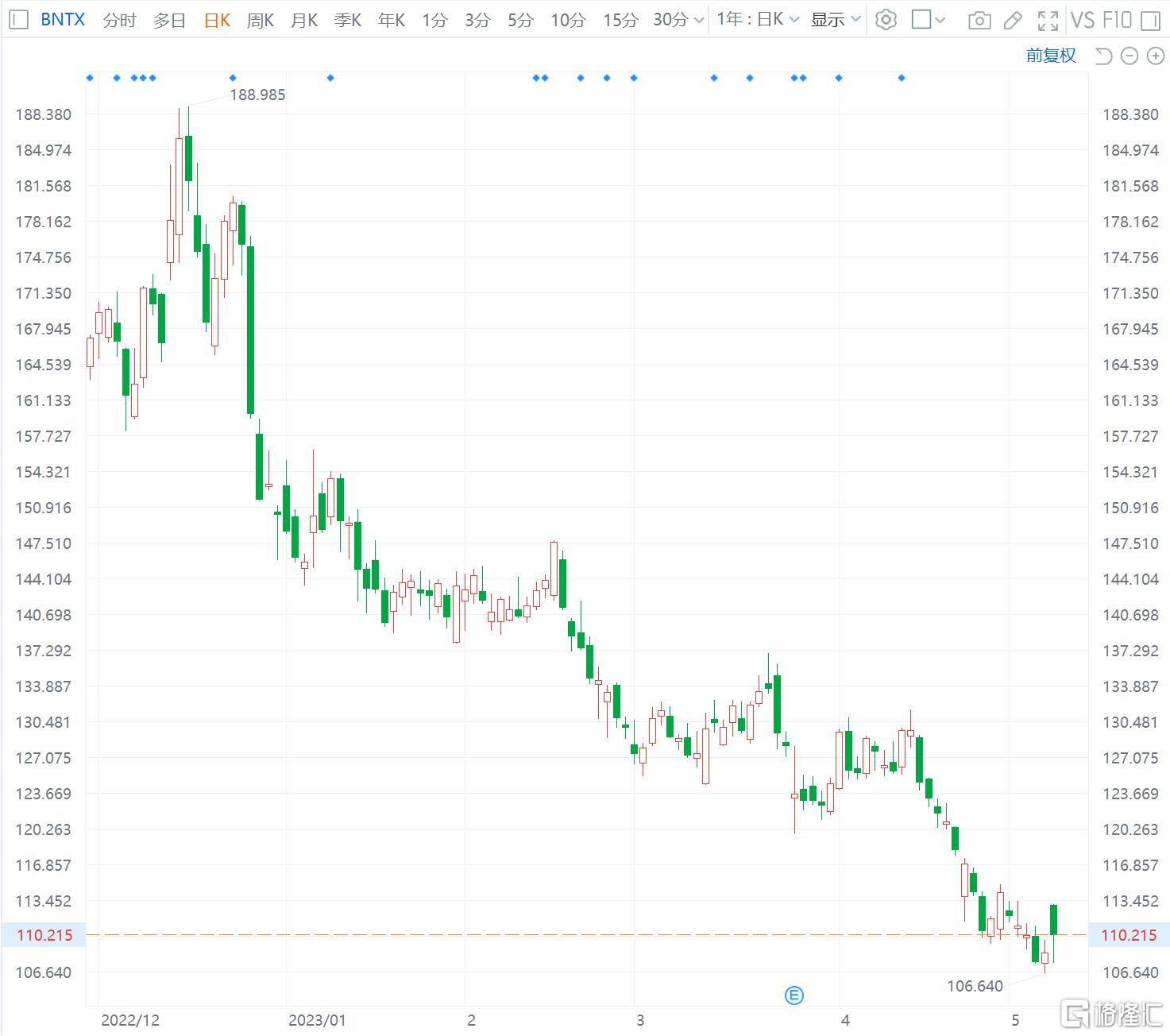Select the 日K daily candlestick tab

(x=217, y=20)
